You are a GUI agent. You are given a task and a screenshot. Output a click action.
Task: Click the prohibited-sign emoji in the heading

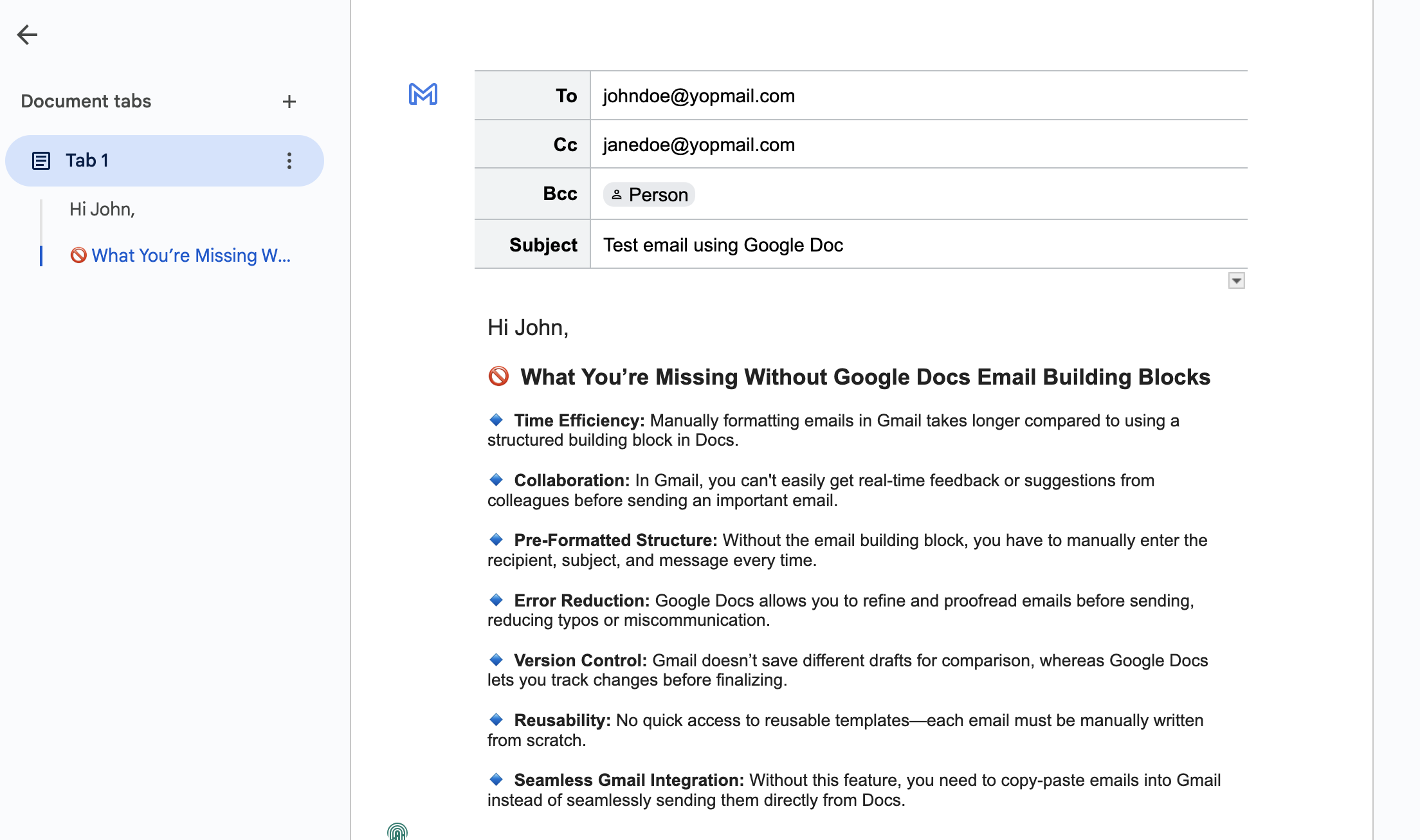click(x=498, y=377)
